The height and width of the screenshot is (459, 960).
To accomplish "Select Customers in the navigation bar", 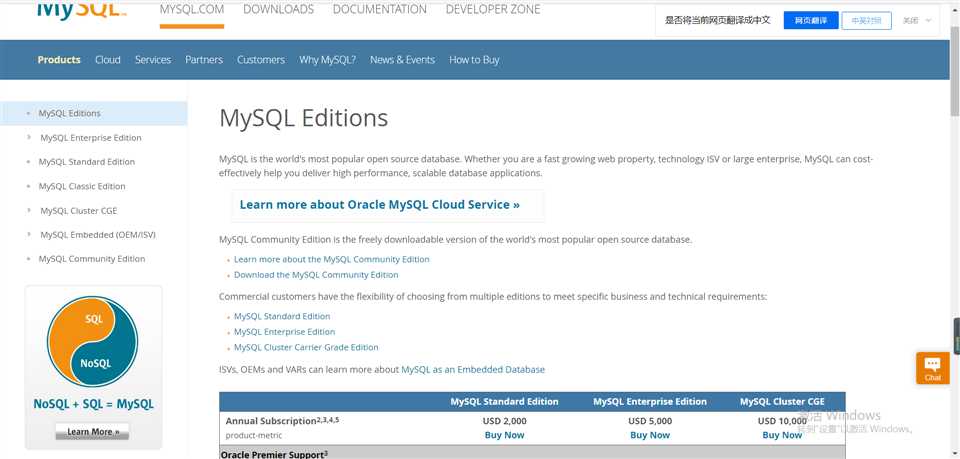I will (261, 59).
